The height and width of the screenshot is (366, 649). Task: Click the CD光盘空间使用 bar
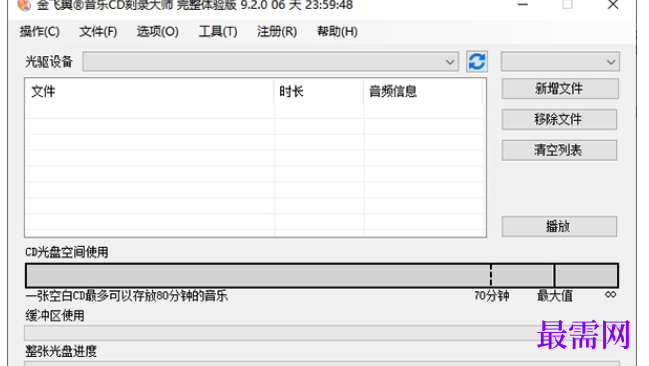(322, 275)
